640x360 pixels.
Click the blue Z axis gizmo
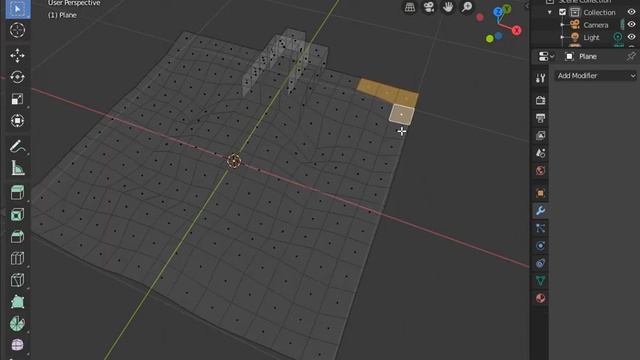coord(498,12)
